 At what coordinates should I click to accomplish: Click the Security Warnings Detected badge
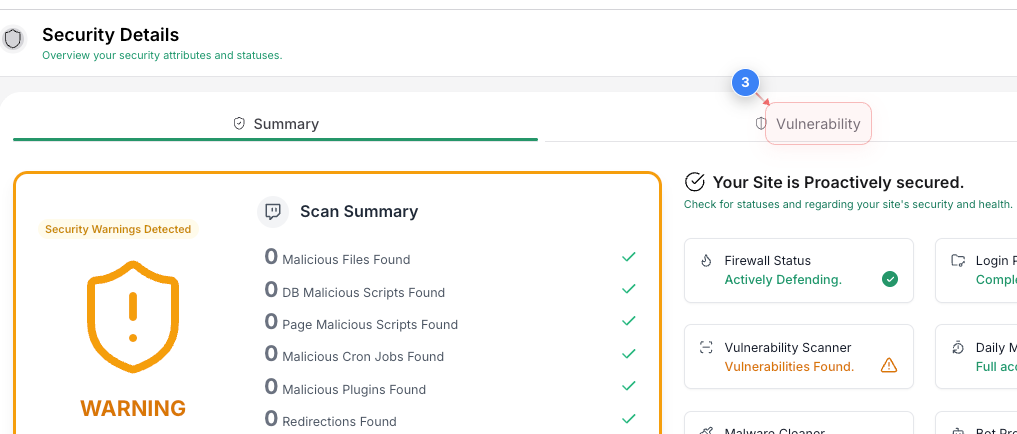tap(118, 229)
